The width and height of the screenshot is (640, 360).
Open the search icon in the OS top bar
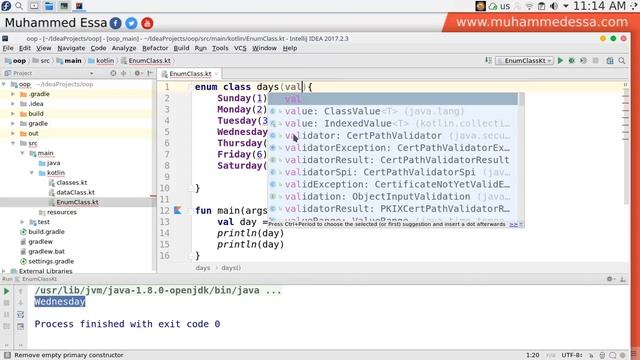(19, 6)
